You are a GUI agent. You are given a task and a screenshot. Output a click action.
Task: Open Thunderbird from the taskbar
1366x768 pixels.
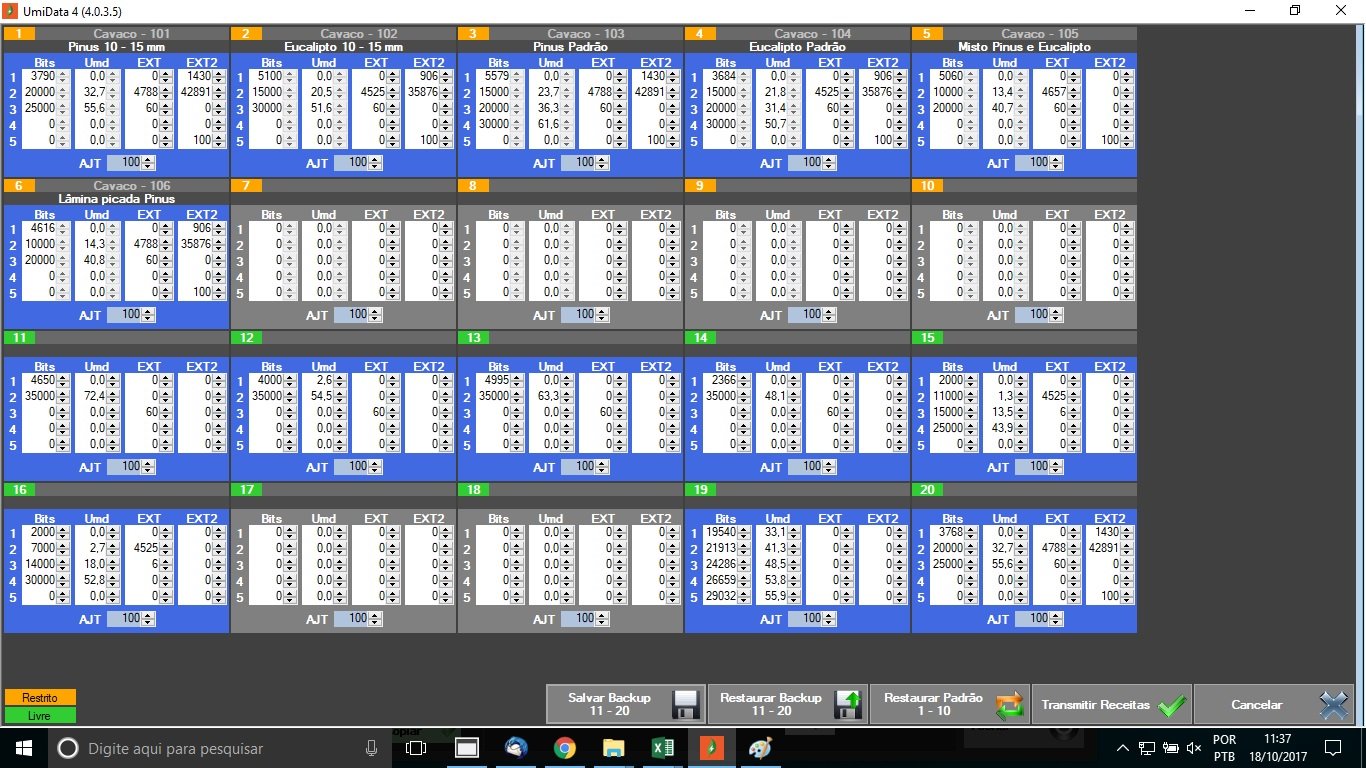[x=516, y=748]
